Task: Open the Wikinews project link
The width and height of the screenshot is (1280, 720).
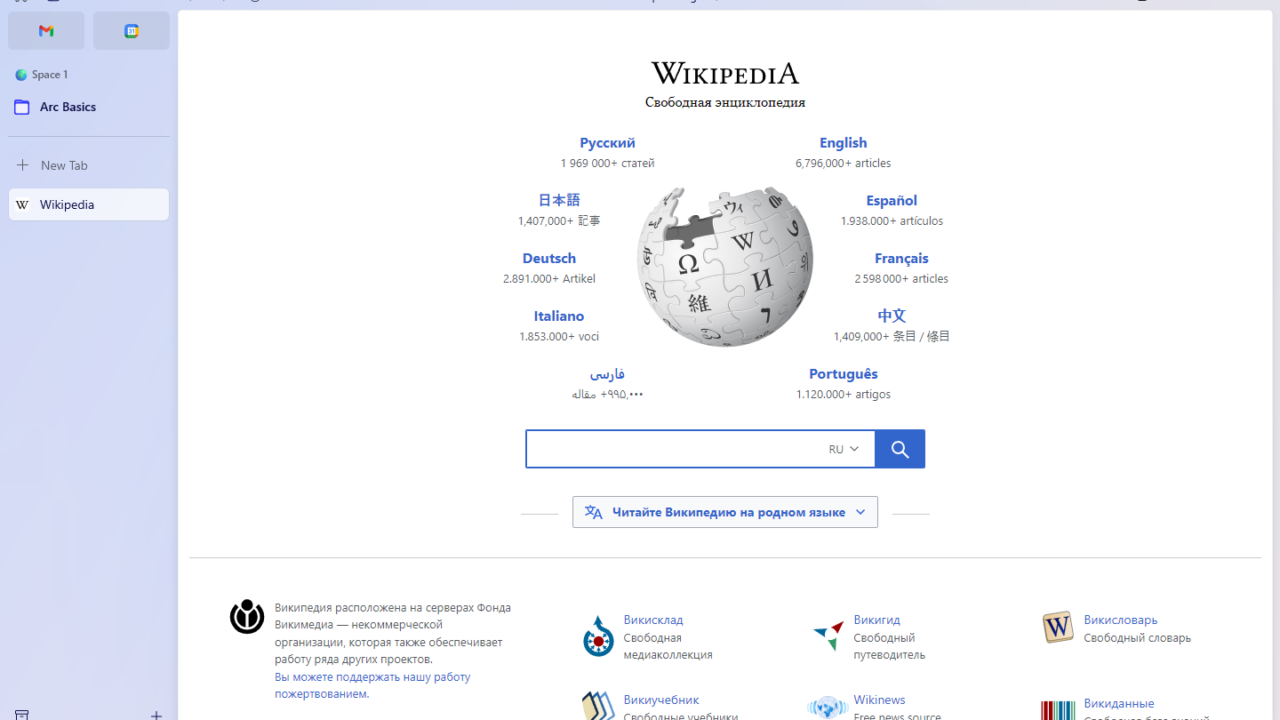Action: click(x=879, y=700)
